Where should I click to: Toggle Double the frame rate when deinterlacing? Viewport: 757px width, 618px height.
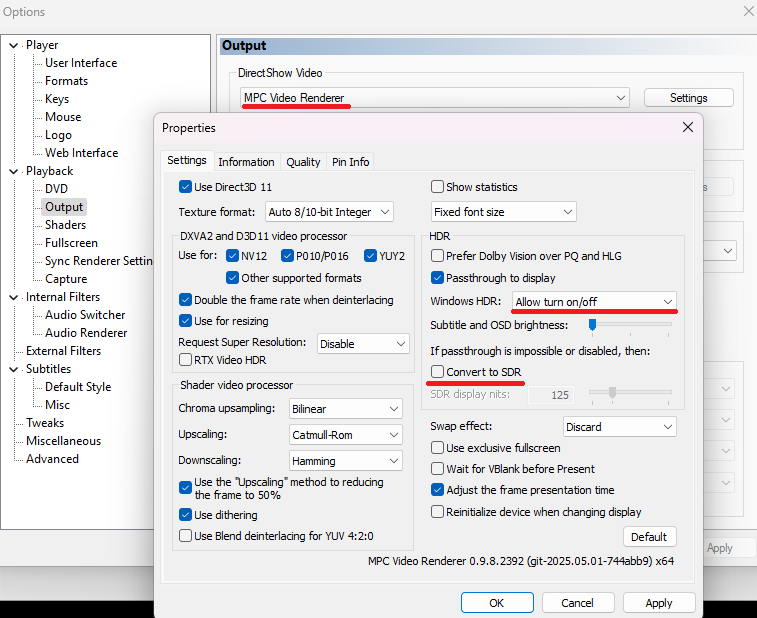(x=185, y=300)
